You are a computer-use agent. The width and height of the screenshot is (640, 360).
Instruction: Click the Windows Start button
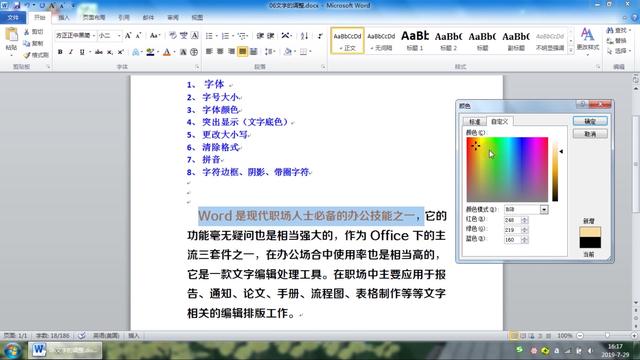[x=12, y=350]
